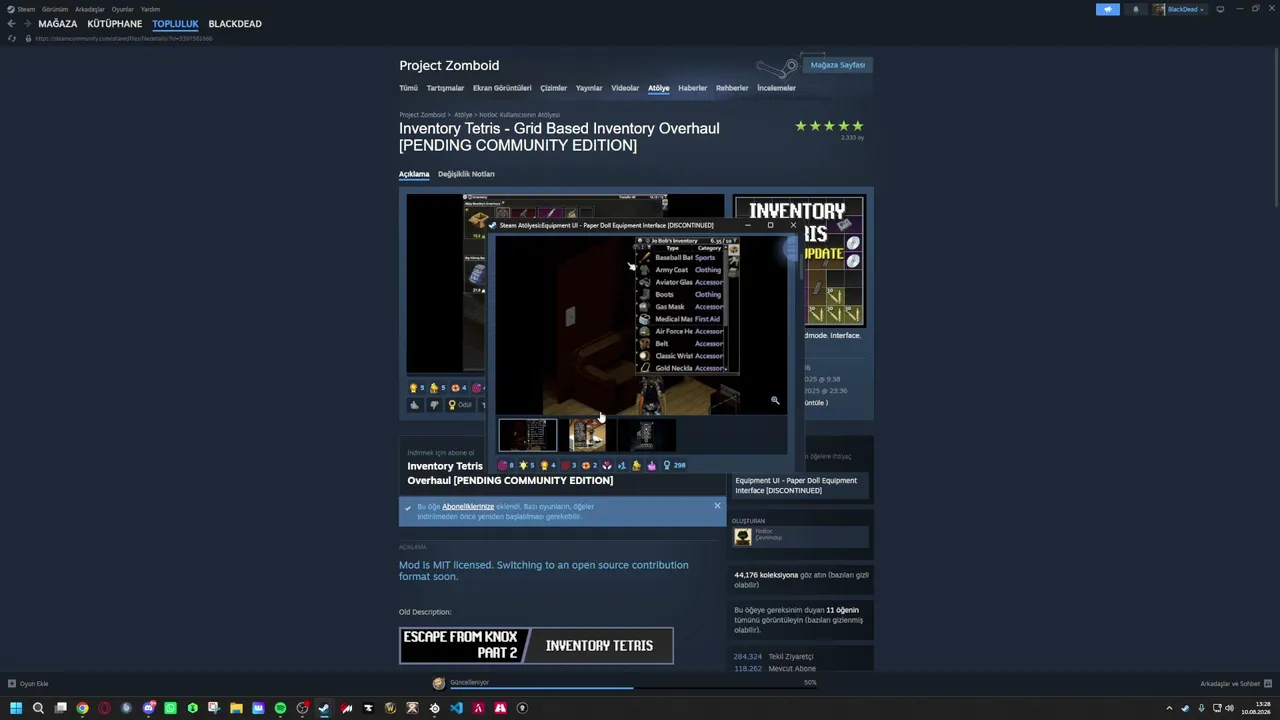Click the Steam icon in the taskbar

coord(324,708)
